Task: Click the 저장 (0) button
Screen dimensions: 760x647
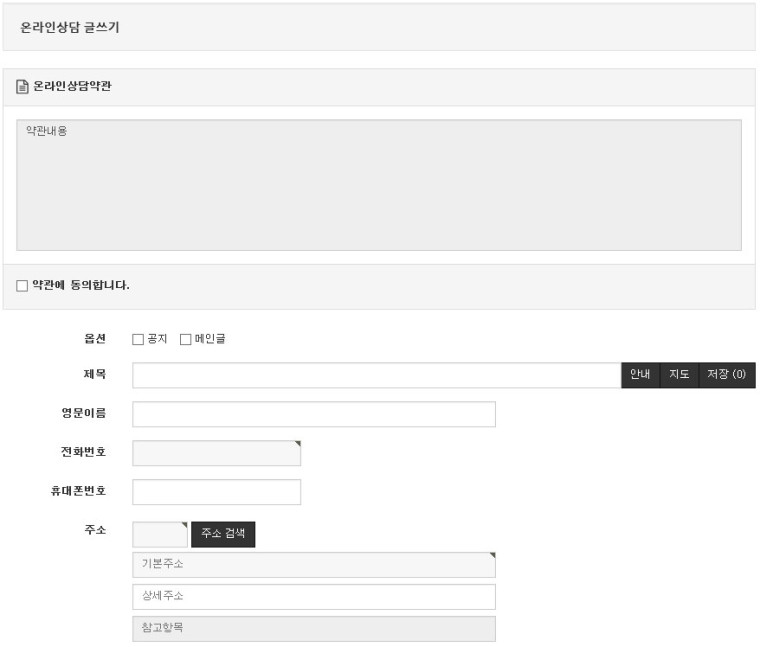Action: pyautogui.click(x=726, y=375)
